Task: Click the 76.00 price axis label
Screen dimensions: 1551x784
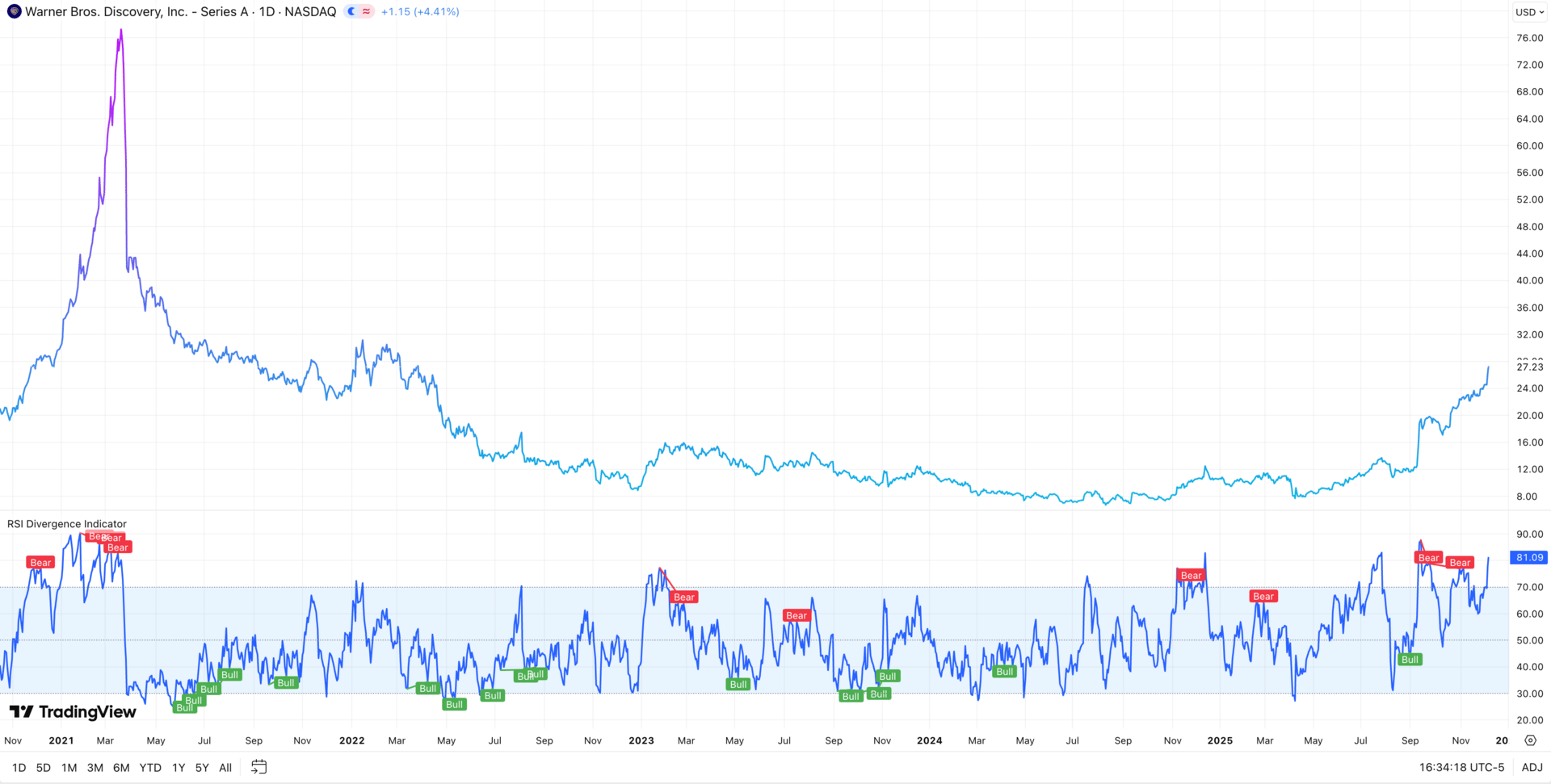Action: 1529,38
